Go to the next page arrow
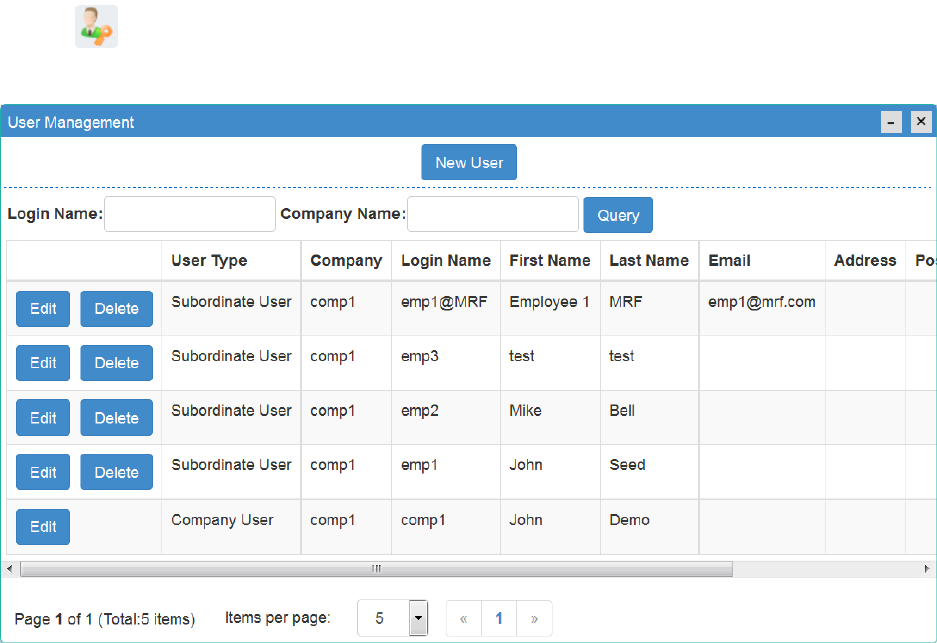 click(x=534, y=618)
